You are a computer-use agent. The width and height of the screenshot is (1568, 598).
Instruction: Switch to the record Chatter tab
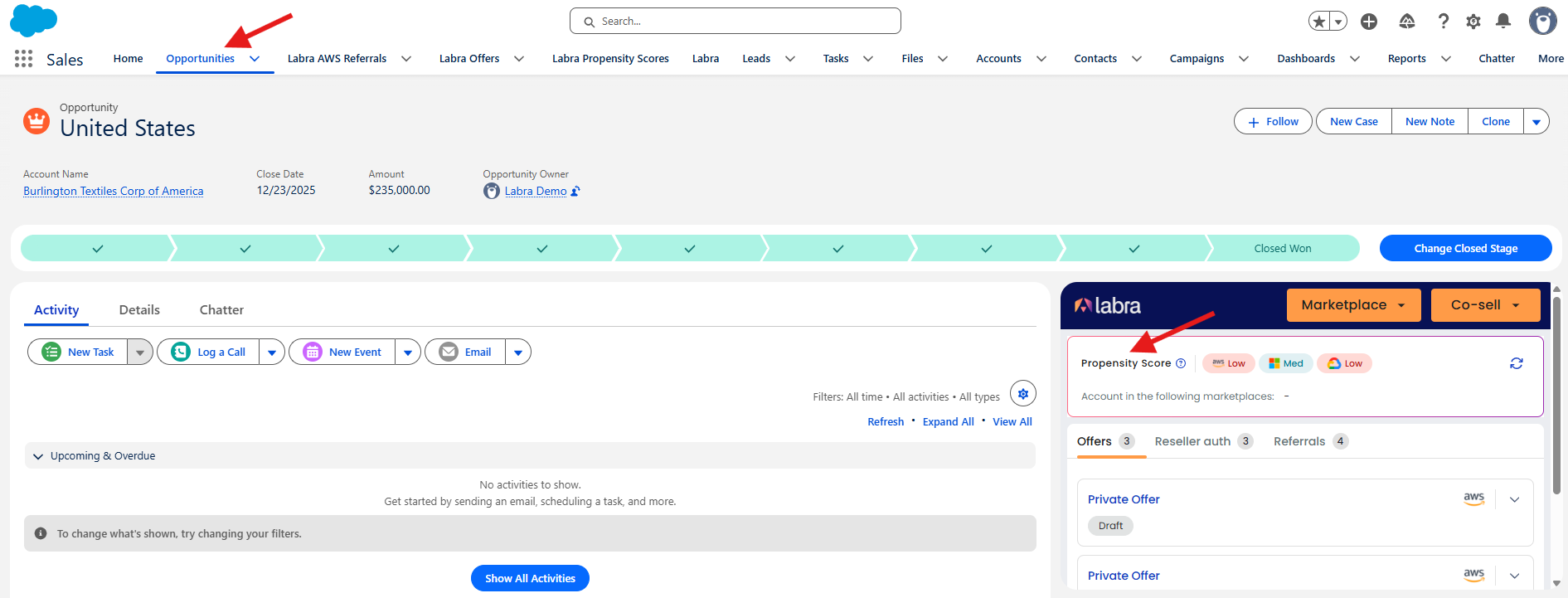[x=221, y=310]
